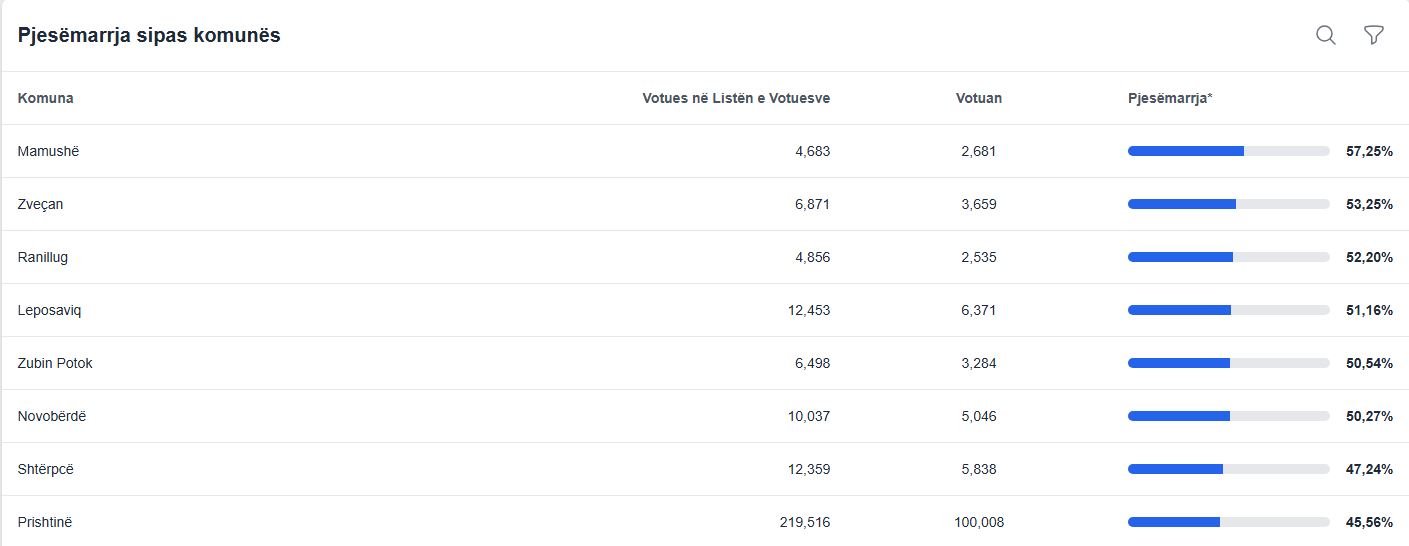This screenshot has height=546, width=1409.
Task: Click the Votuan column header
Action: click(978, 98)
